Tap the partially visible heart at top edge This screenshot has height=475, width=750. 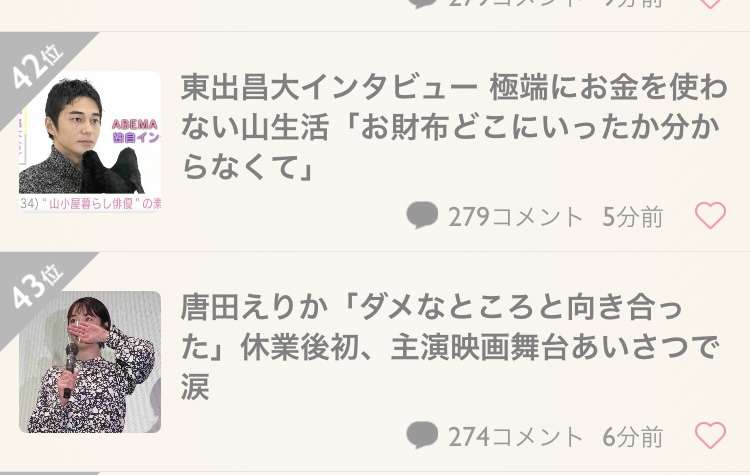pos(710,4)
